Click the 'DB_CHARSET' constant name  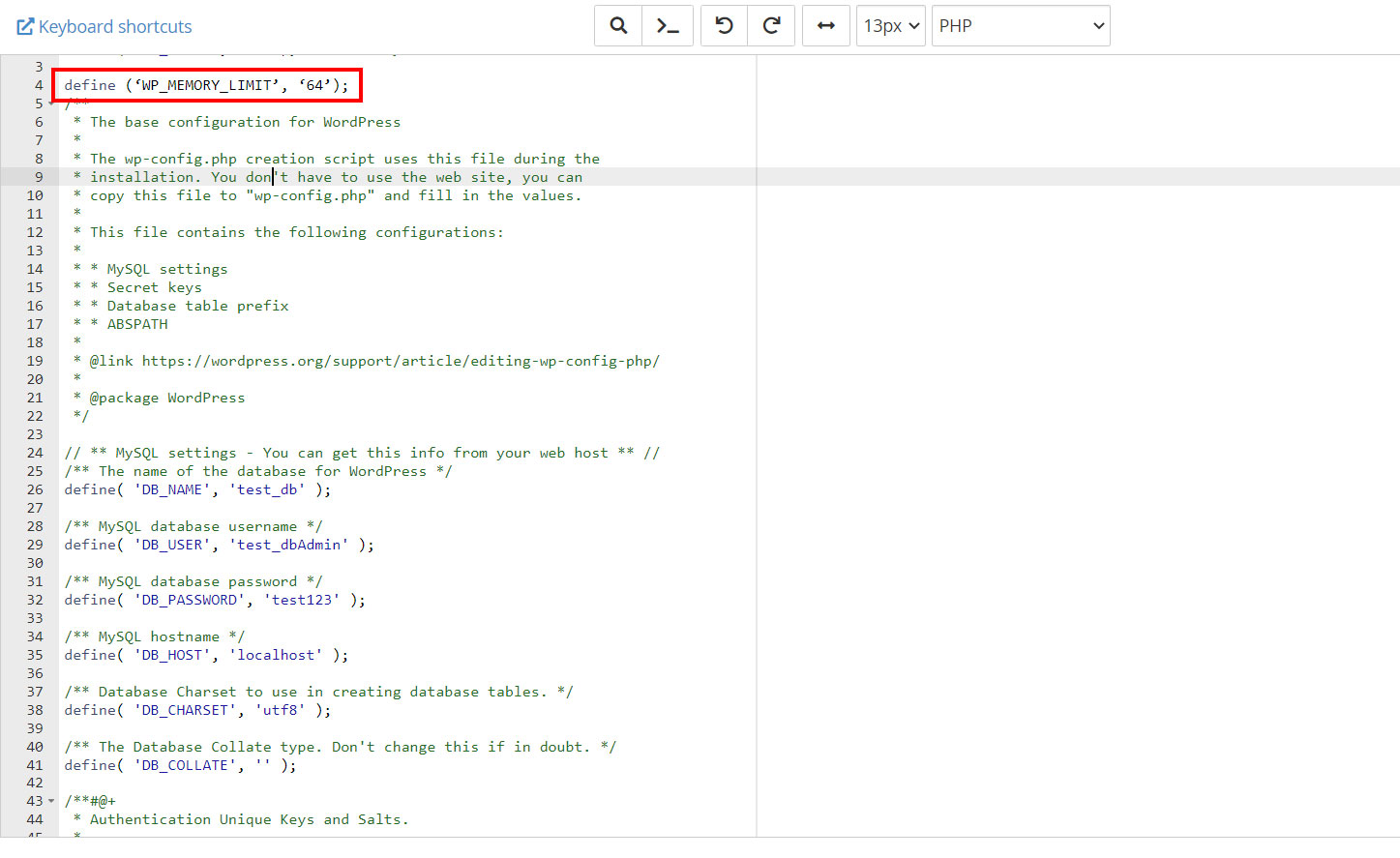(x=185, y=710)
